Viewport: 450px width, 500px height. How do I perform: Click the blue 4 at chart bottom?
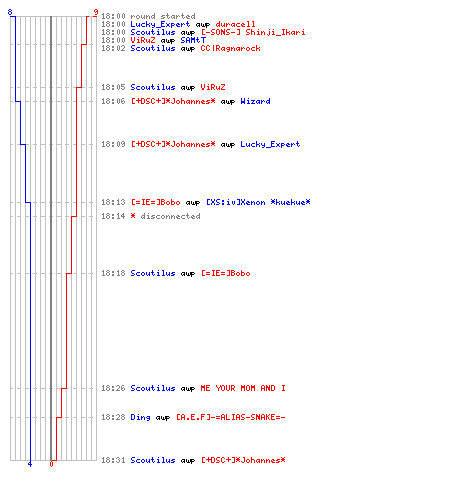click(30, 464)
